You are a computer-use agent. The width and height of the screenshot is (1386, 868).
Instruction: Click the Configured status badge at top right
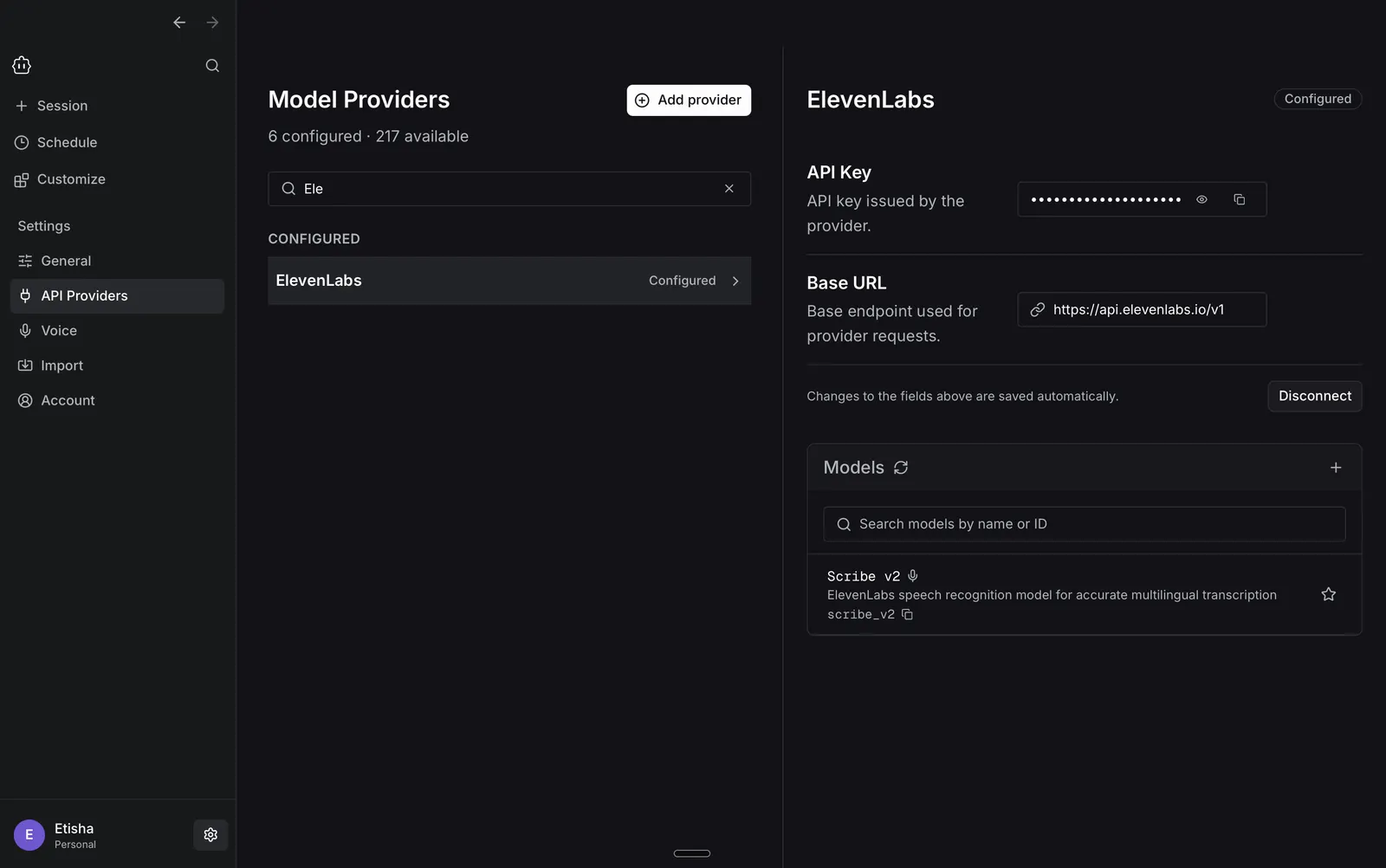pyautogui.click(x=1318, y=99)
